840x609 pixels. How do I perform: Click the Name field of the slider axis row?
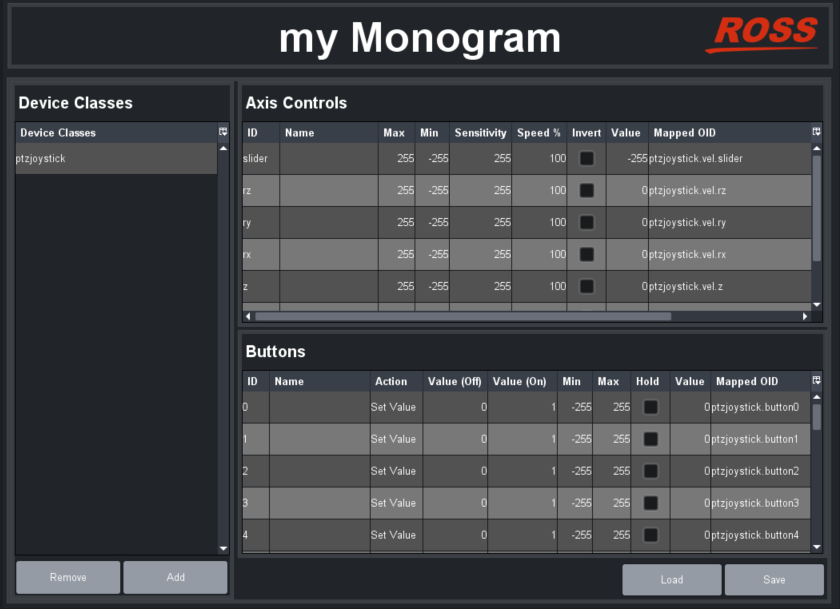(x=328, y=158)
